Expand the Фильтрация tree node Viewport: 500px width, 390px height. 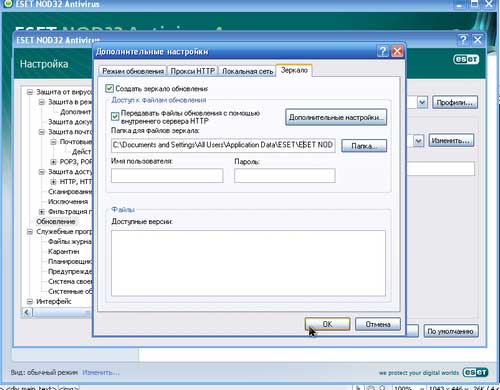pyautogui.click(x=42, y=212)
